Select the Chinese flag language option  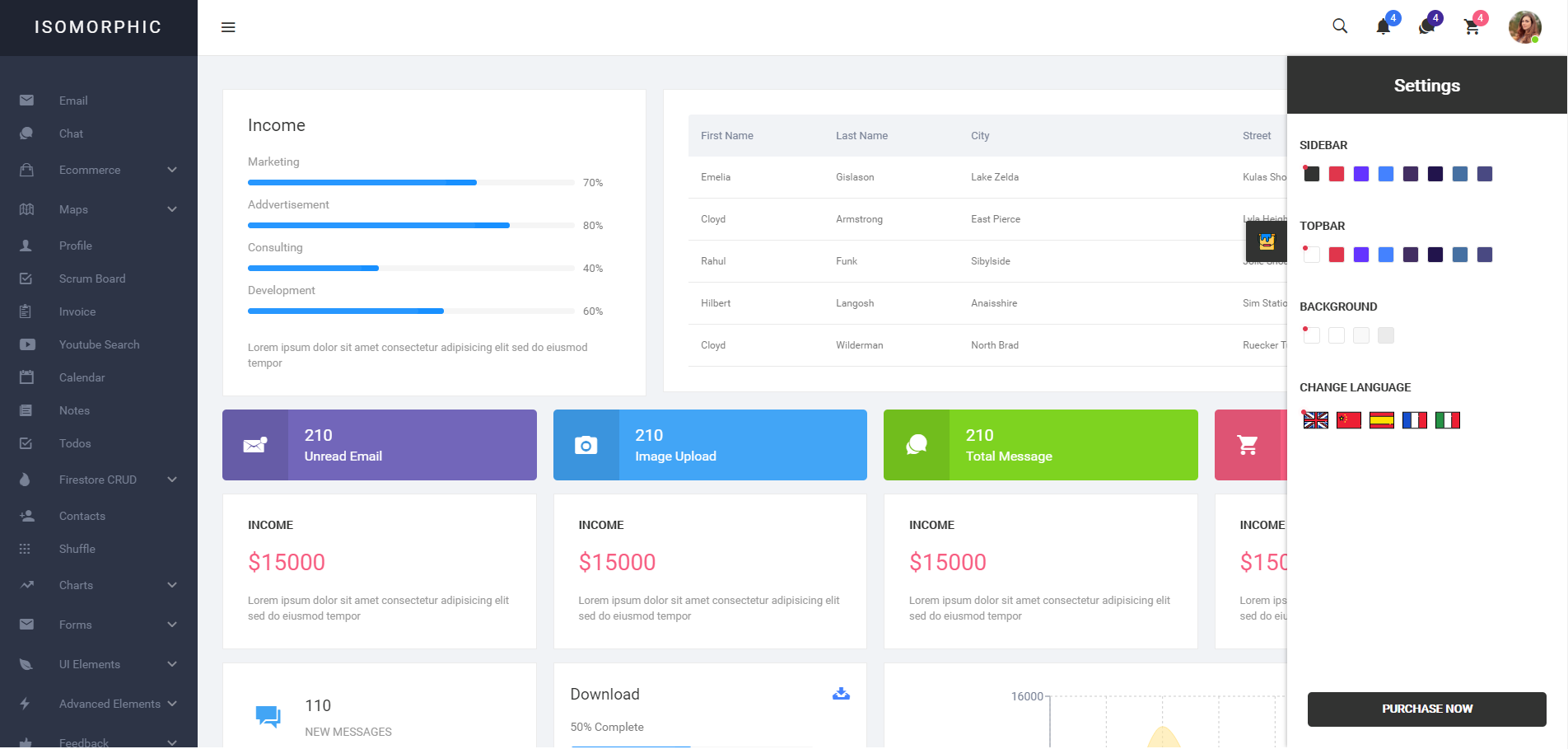pyautogui.click(x=1349, y=420)
